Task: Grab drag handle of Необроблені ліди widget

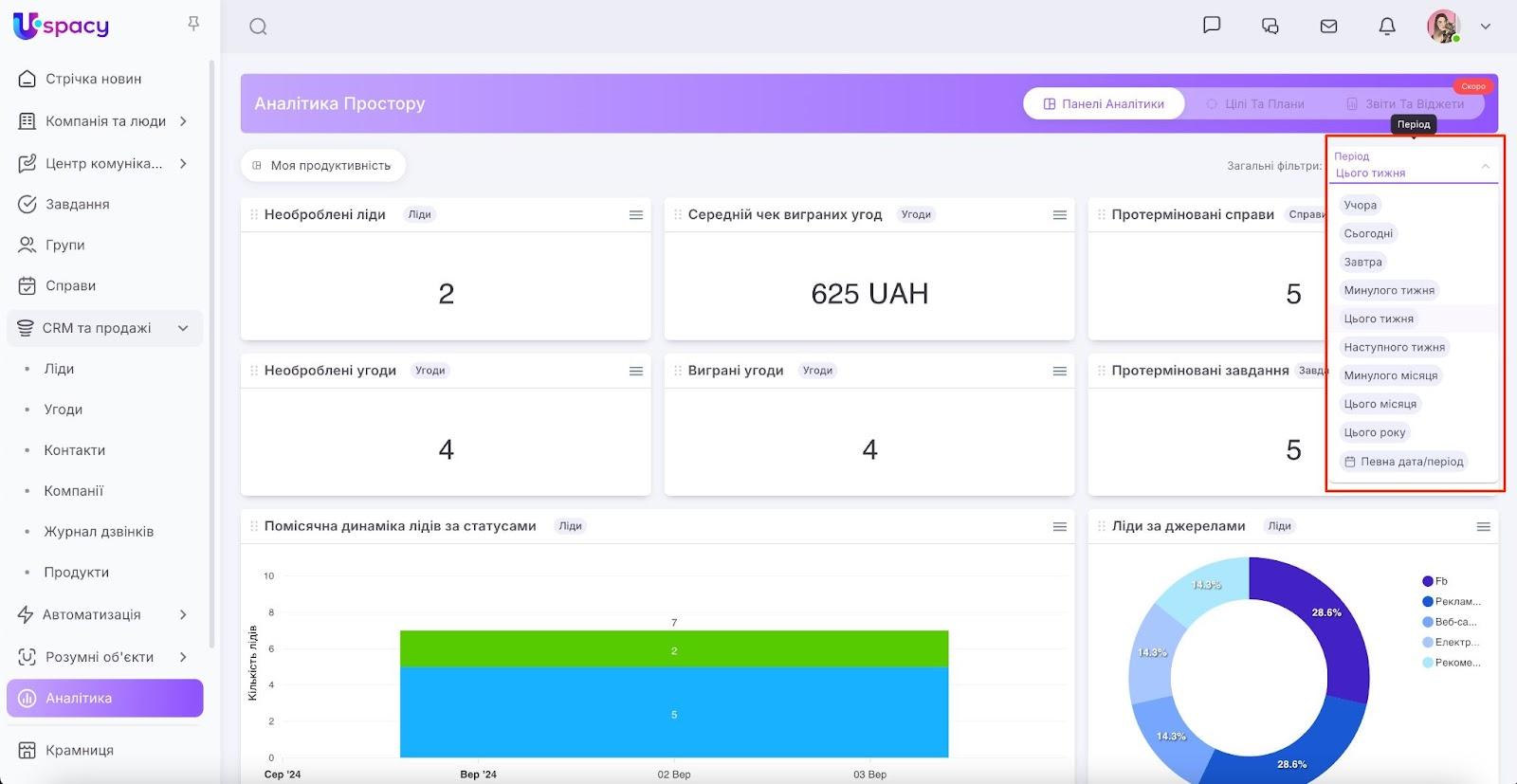Action: pyautogui.click(x=254, y=215)
